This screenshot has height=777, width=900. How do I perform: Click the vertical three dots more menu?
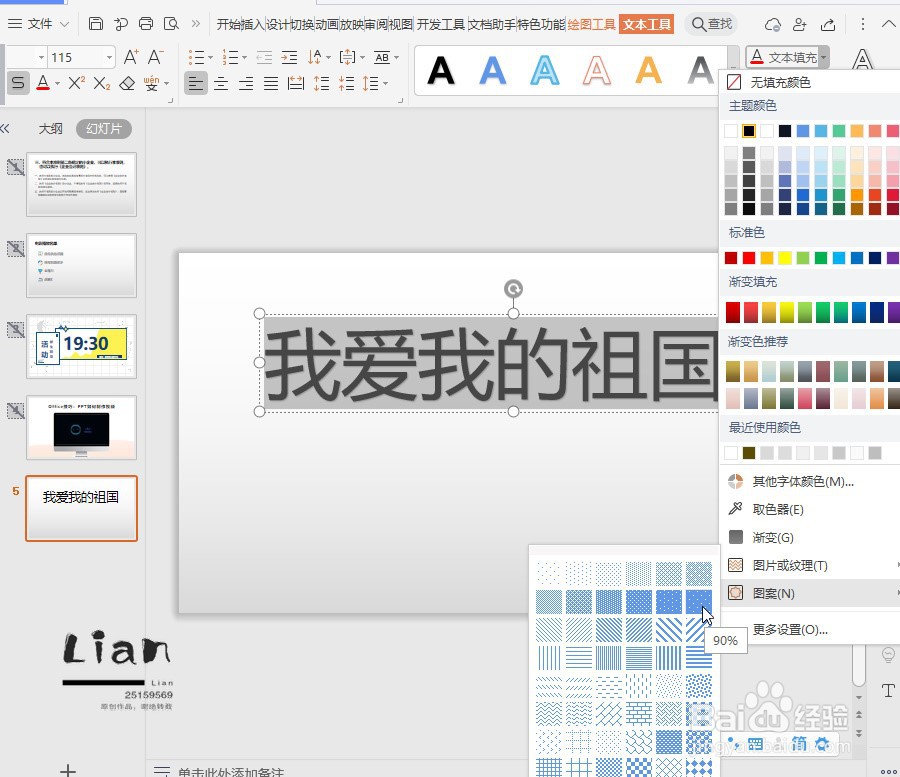863,24
